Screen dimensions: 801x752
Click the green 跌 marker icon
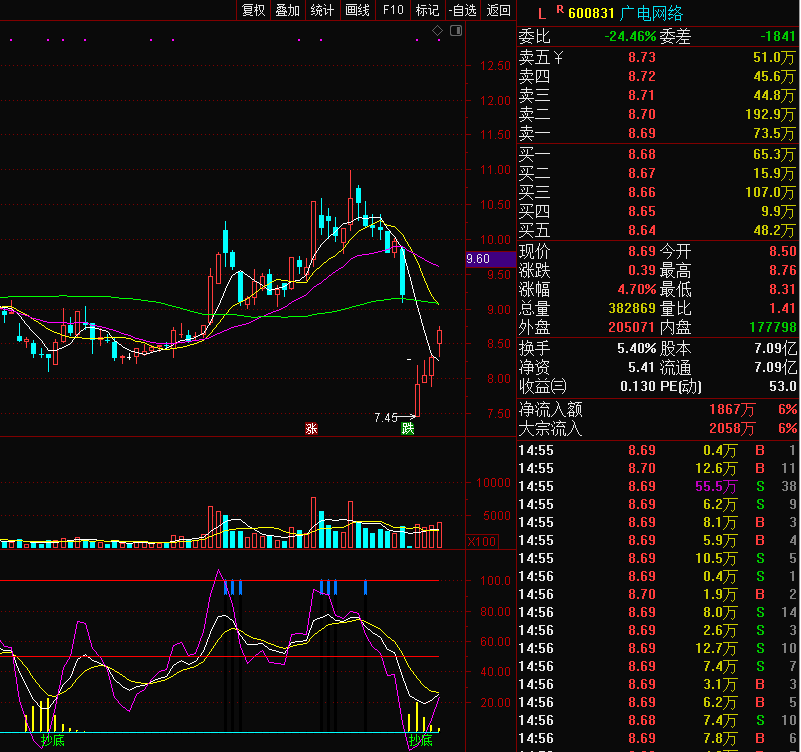click(x=407, y=429)
